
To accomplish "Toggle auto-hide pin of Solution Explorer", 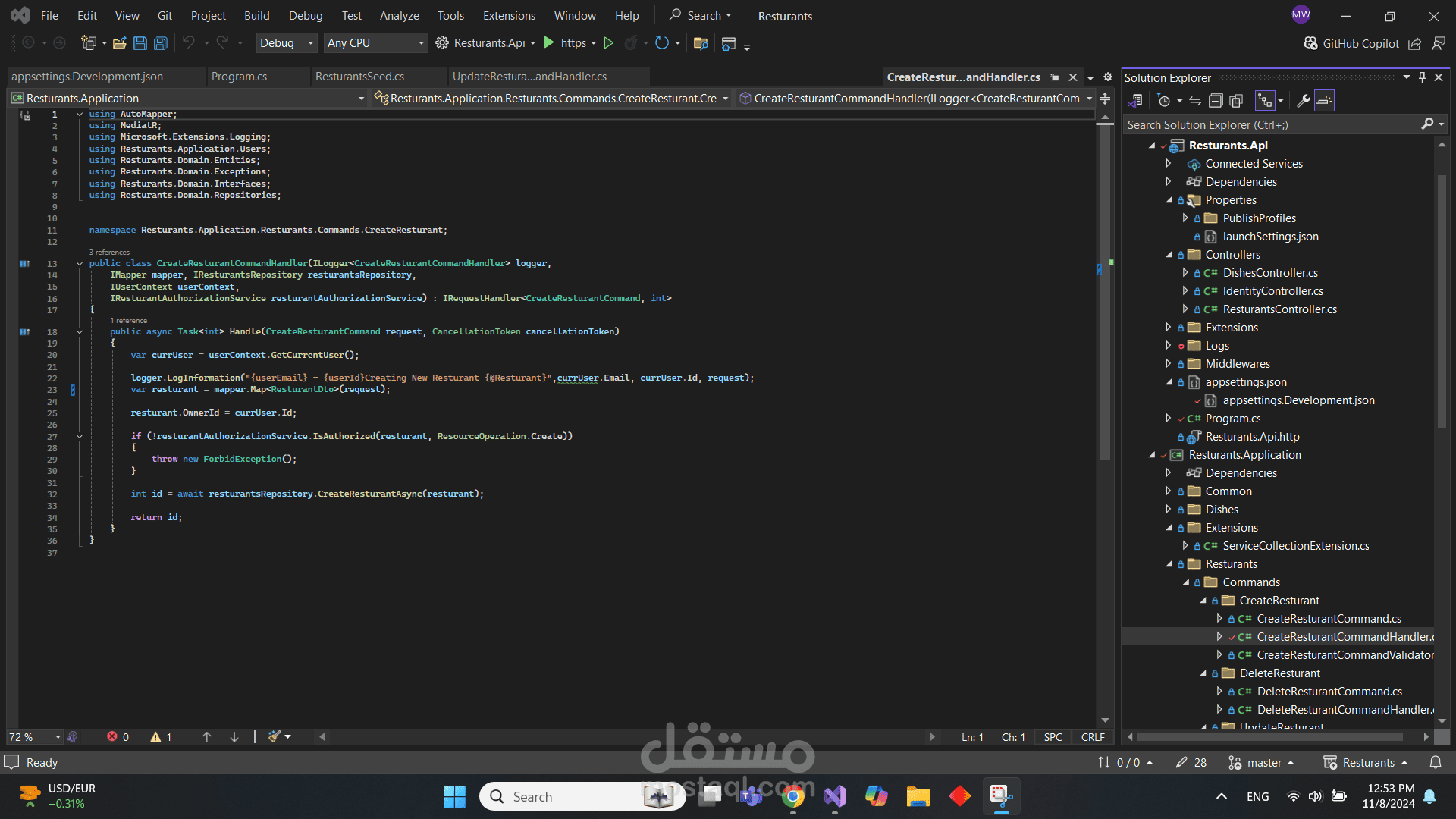I will coord(1422,77).
